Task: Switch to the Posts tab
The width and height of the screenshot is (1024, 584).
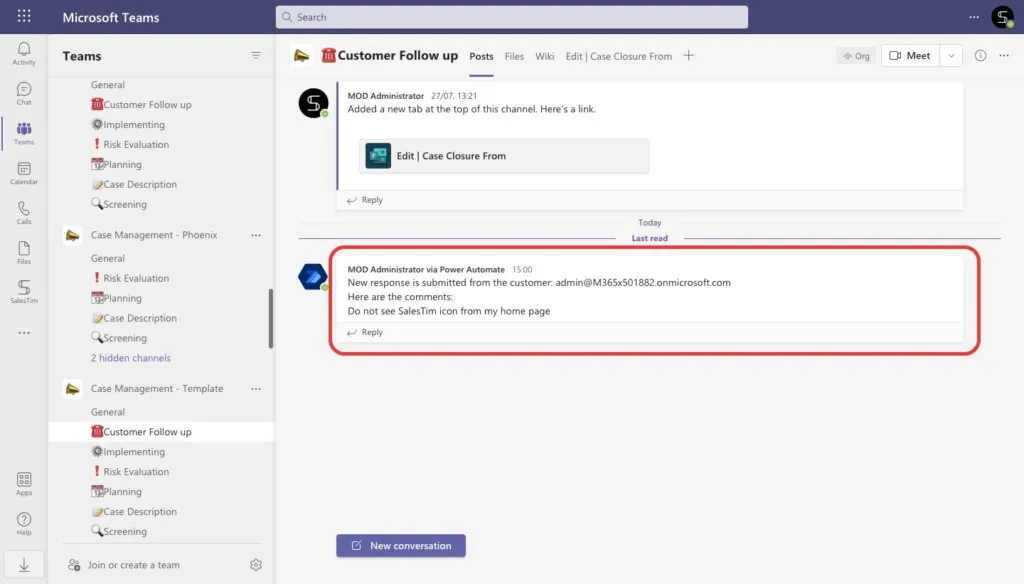Action: click(x=481, y=56)
